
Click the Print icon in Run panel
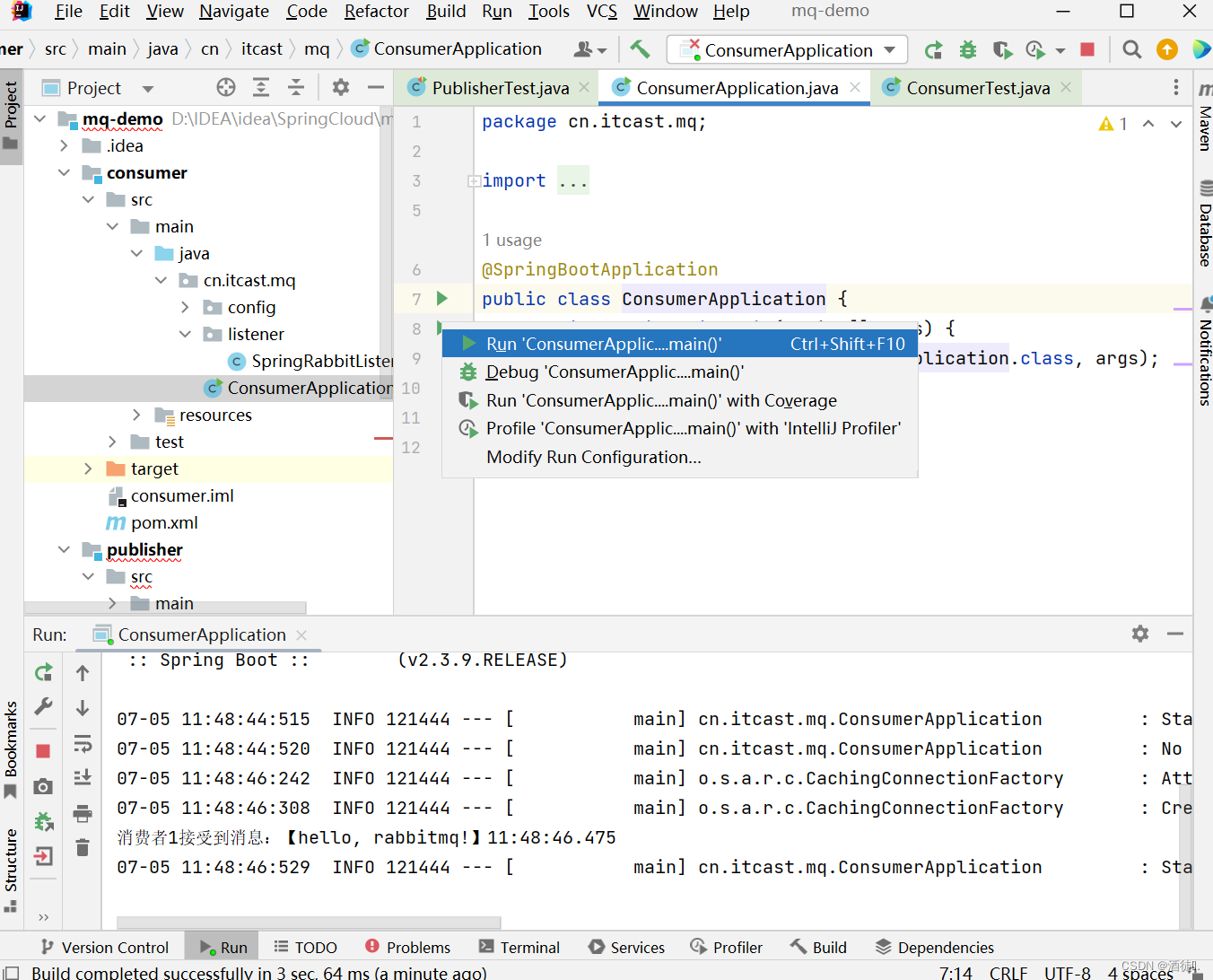[x=83, y=814]
